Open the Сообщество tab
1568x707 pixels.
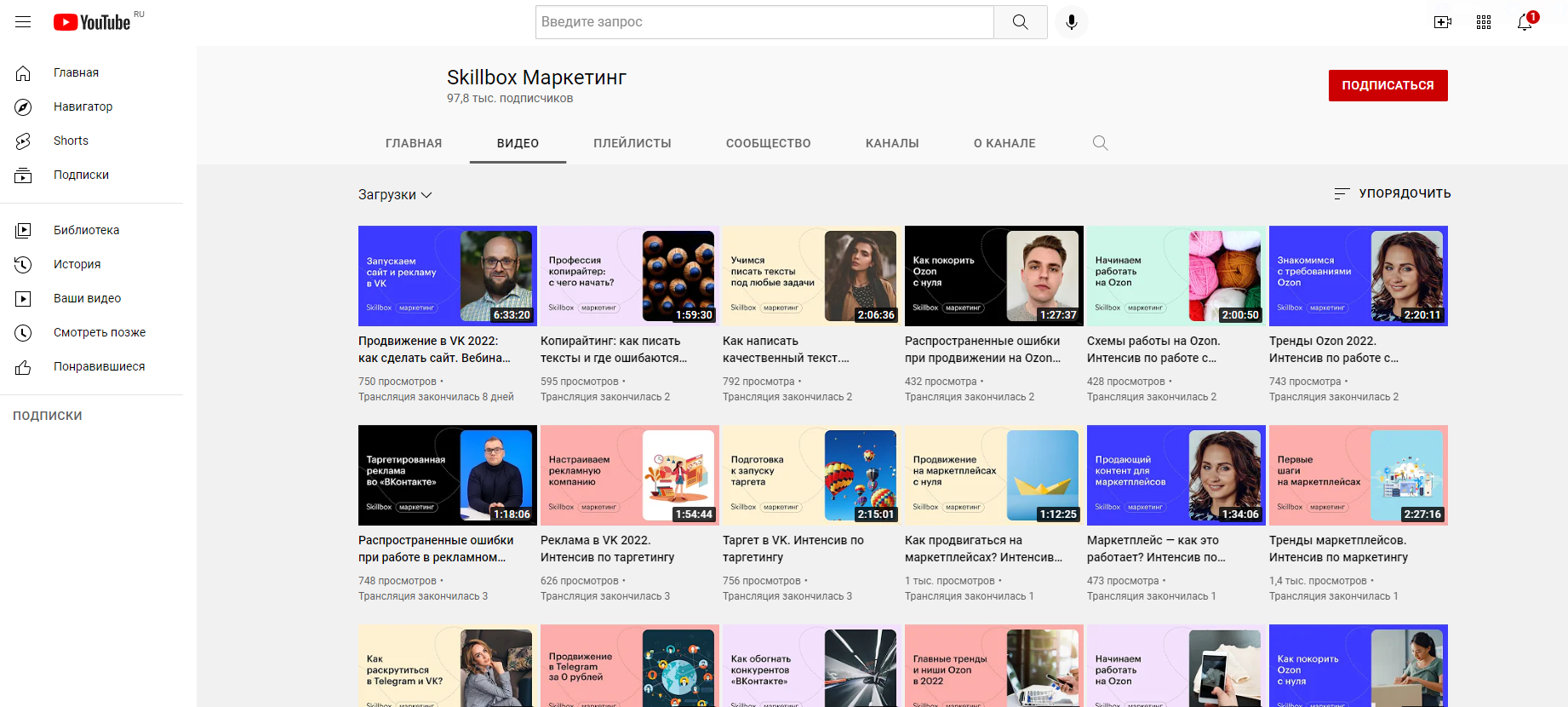[768, 143]
